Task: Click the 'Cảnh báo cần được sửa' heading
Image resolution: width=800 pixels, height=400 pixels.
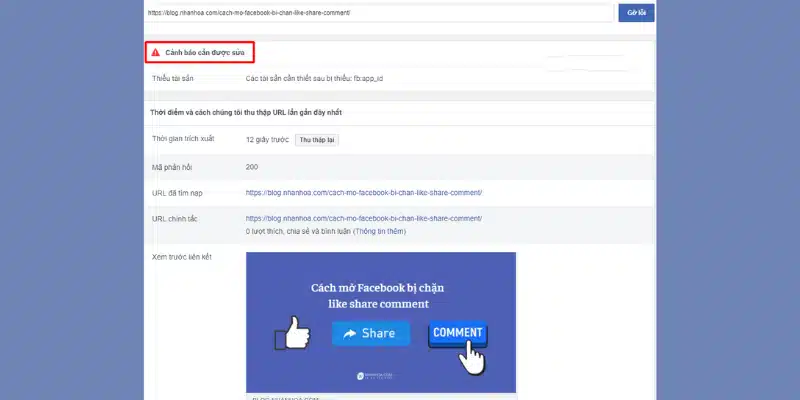Action: tap(205, 53)
